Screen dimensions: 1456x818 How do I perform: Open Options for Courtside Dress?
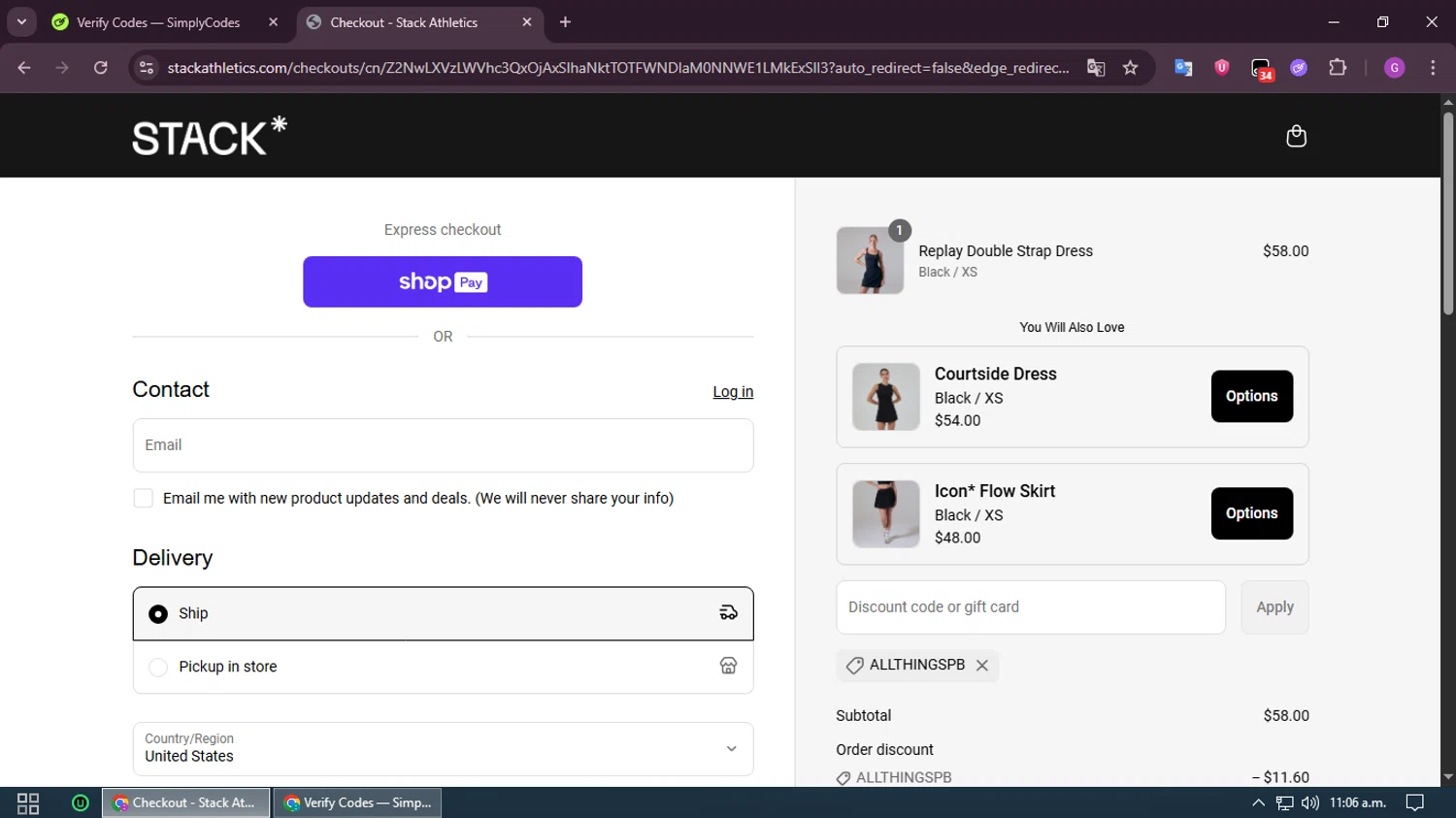[x=1251, y=396]
